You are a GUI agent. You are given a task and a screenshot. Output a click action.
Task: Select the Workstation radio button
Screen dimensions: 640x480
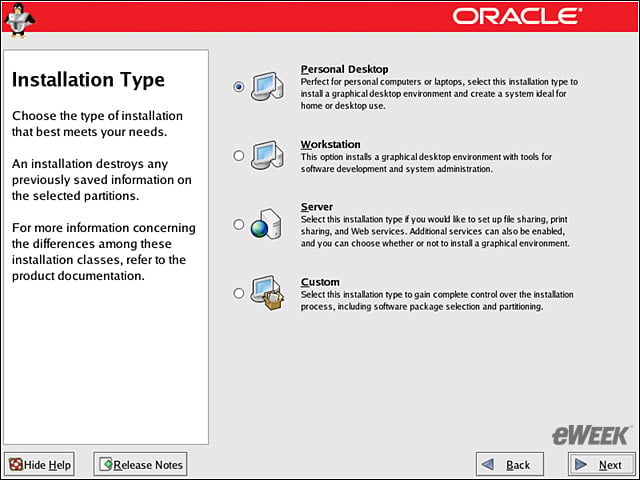(239, 156)
